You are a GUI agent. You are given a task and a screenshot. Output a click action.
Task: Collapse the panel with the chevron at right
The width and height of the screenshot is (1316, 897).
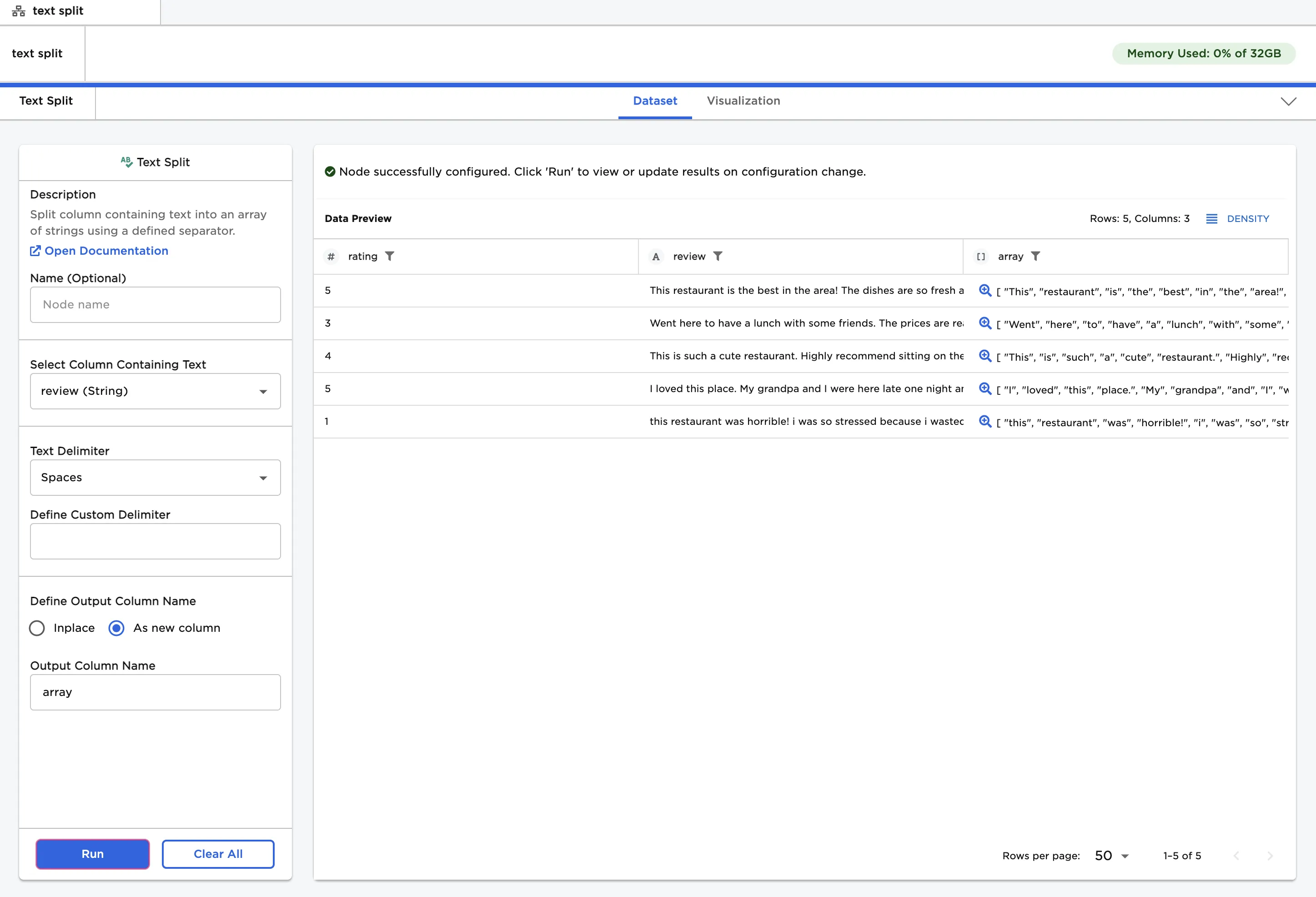click(1288, 101)
